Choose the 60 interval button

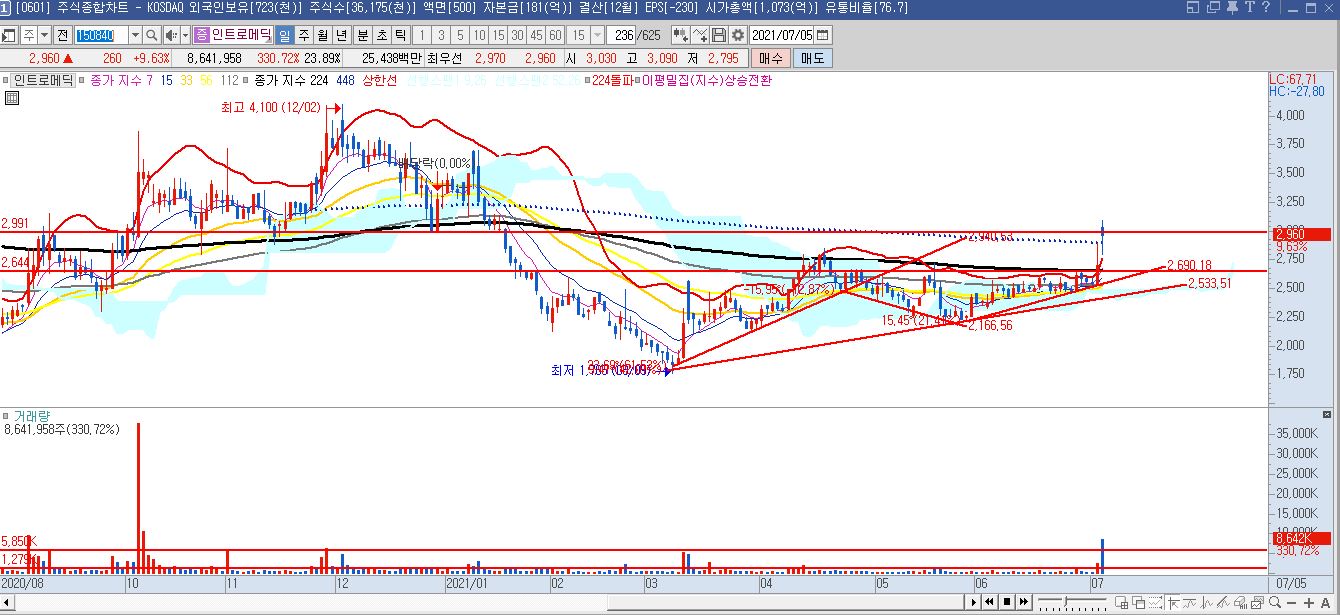point(555,35)
